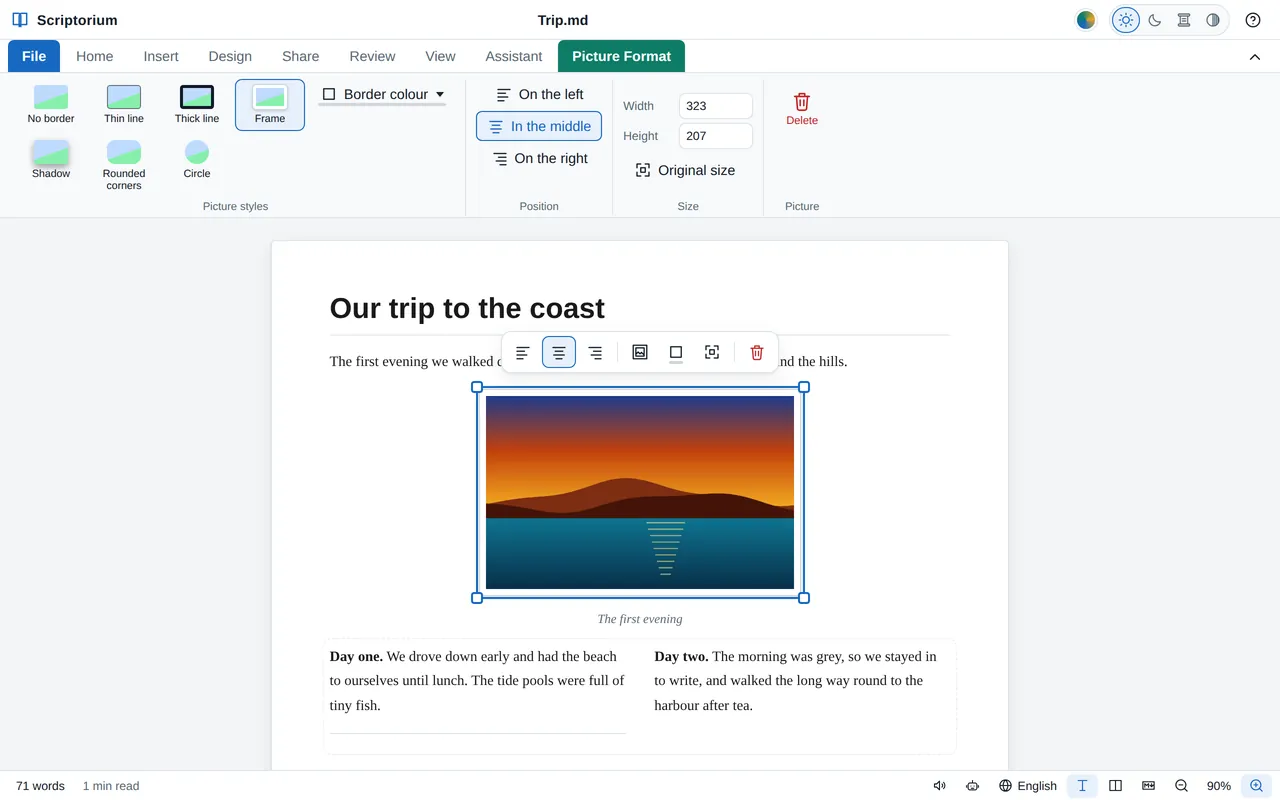Click the 90% zoom level

click(1219, 786)
